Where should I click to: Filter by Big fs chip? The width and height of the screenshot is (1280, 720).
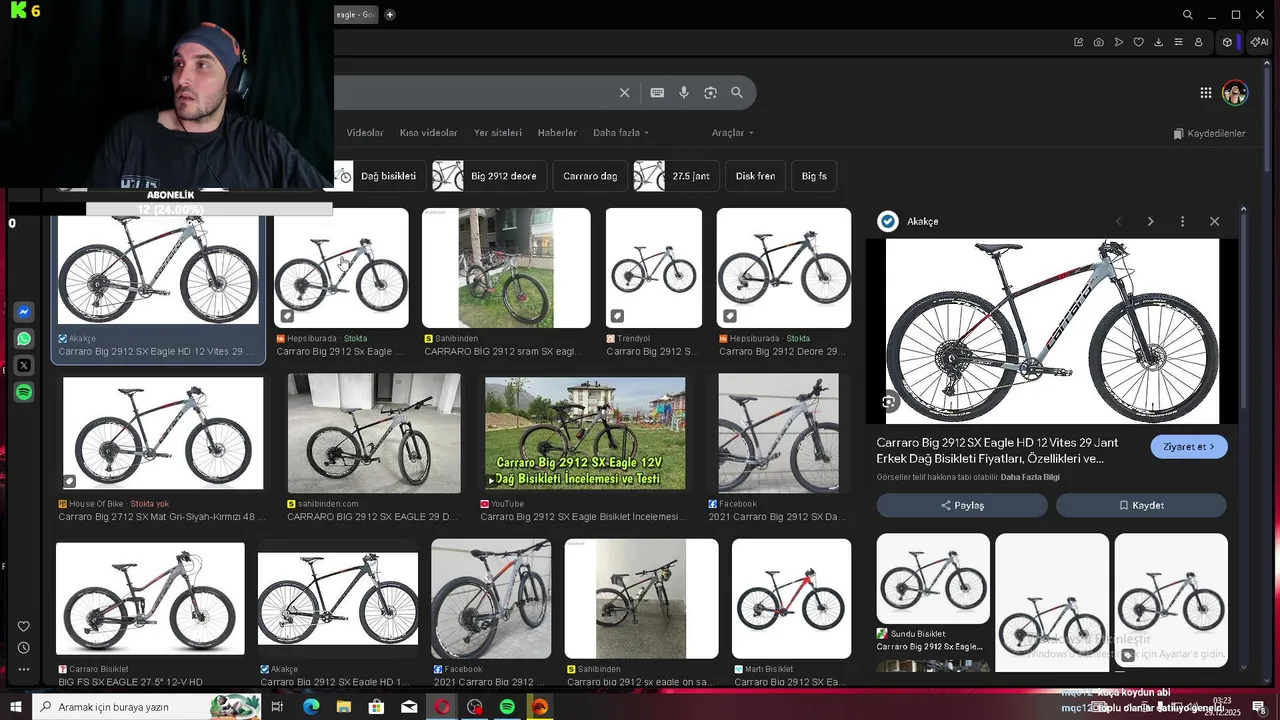tap(814, 176)
